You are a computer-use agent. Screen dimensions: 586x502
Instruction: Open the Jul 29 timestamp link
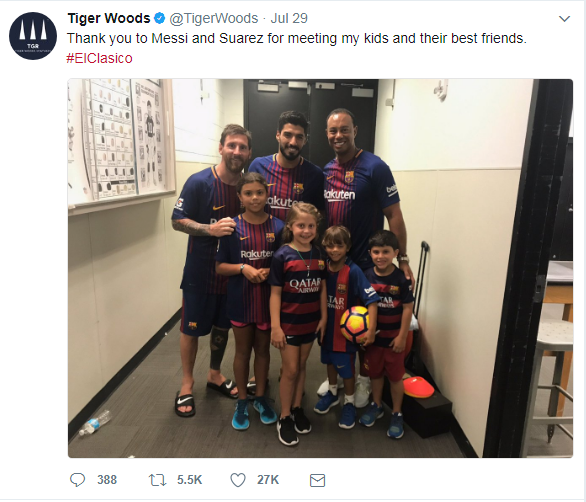[x=289, y=18]
